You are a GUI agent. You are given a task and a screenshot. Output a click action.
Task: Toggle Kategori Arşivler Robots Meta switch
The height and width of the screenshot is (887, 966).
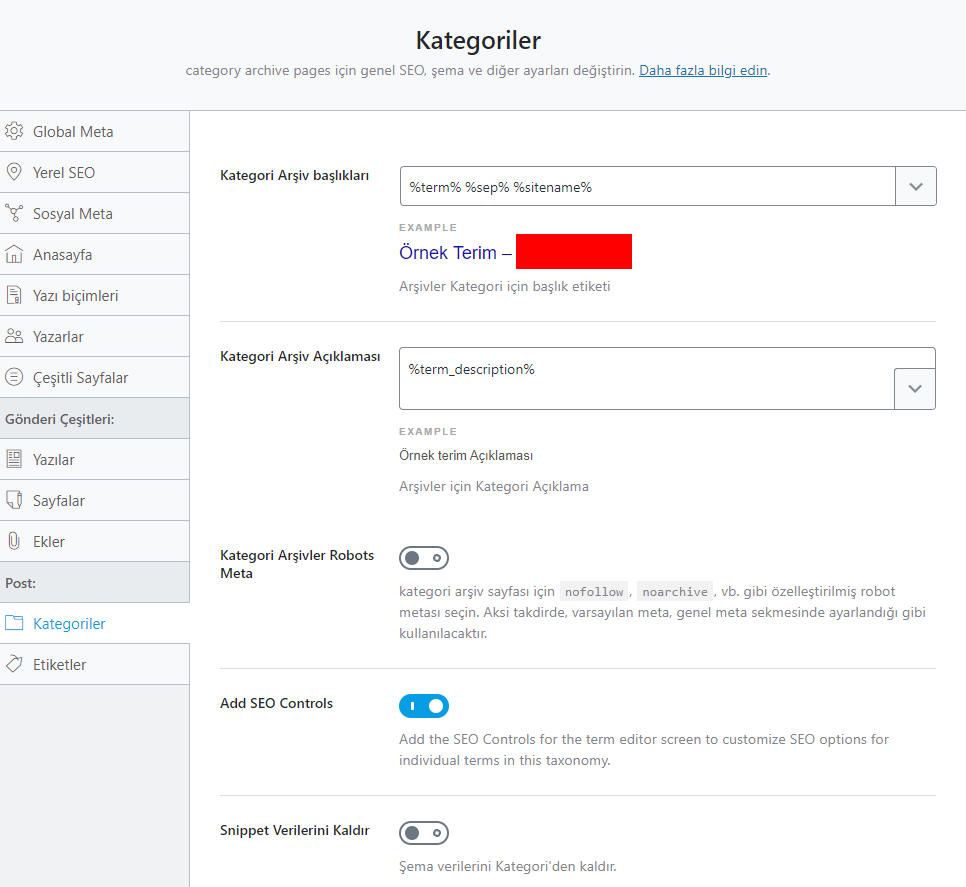click(x=424, y=558)
